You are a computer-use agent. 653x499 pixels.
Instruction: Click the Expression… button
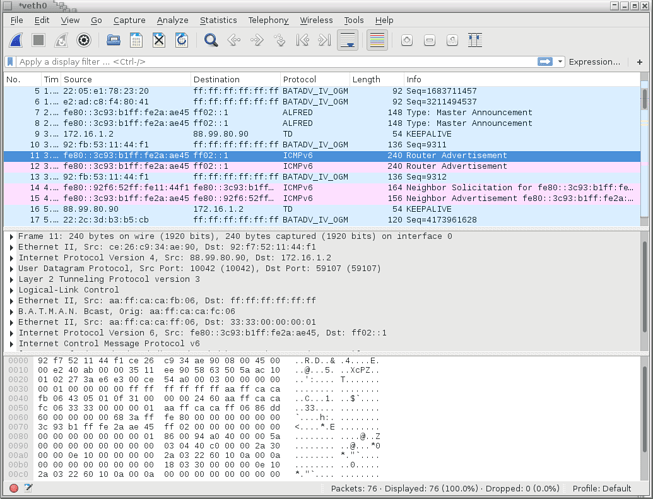[x=594, y=62]
